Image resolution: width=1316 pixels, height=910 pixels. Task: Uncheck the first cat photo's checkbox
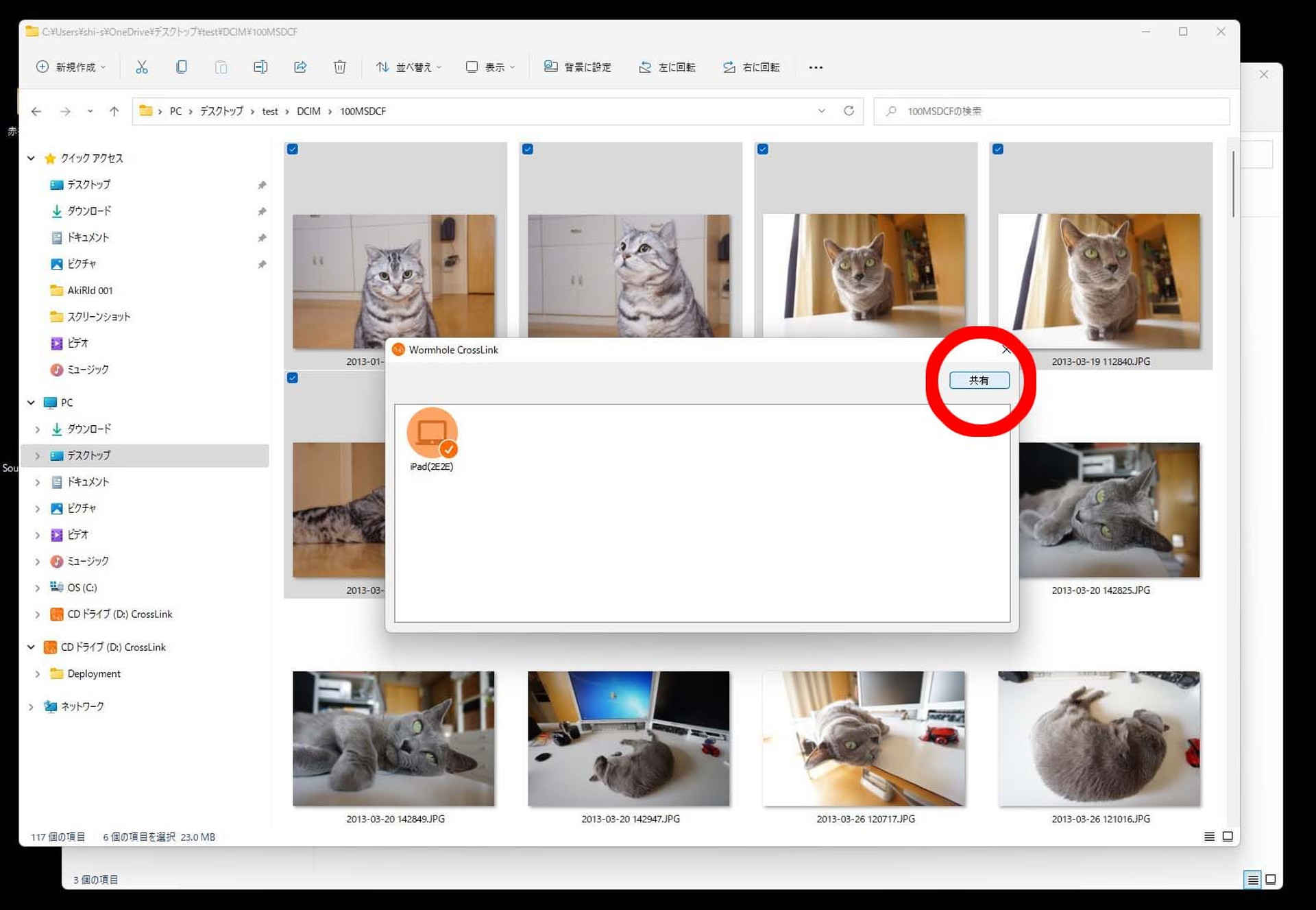(x=293, y=149)
